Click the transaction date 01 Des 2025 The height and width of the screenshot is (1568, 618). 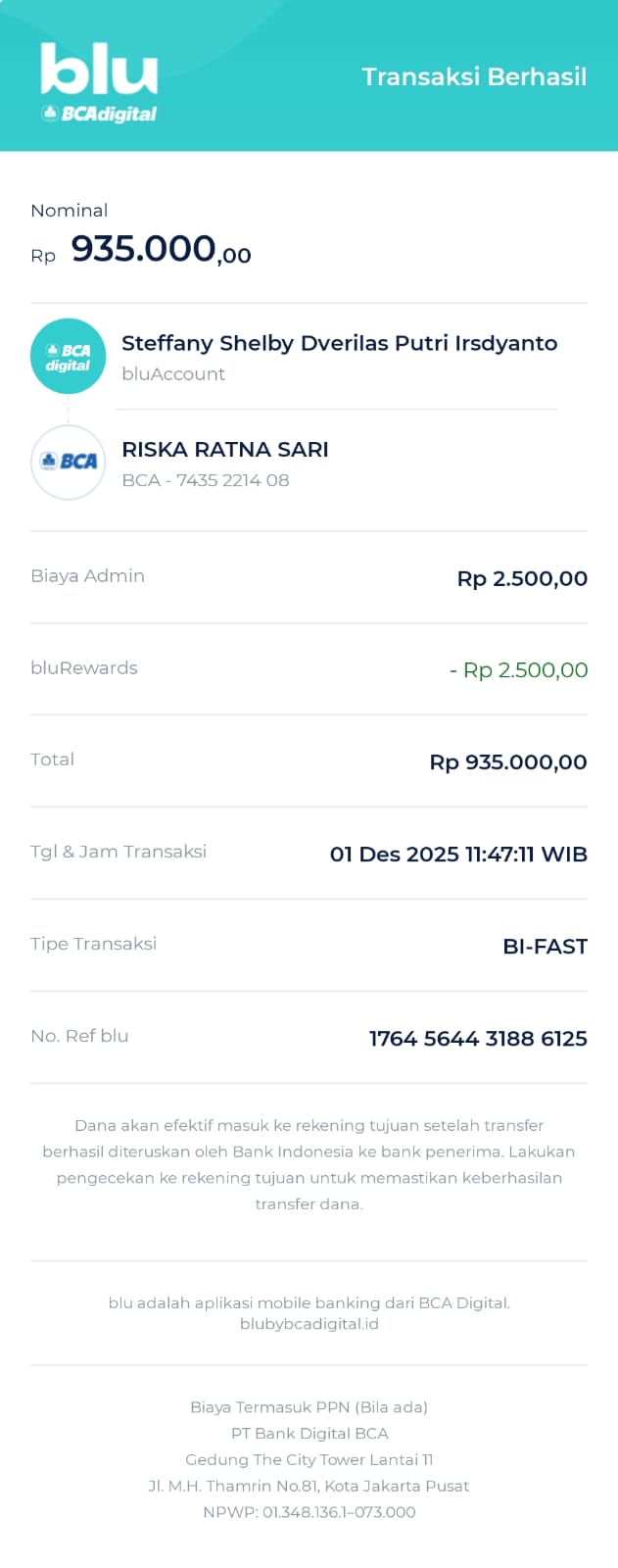point(395,855)
